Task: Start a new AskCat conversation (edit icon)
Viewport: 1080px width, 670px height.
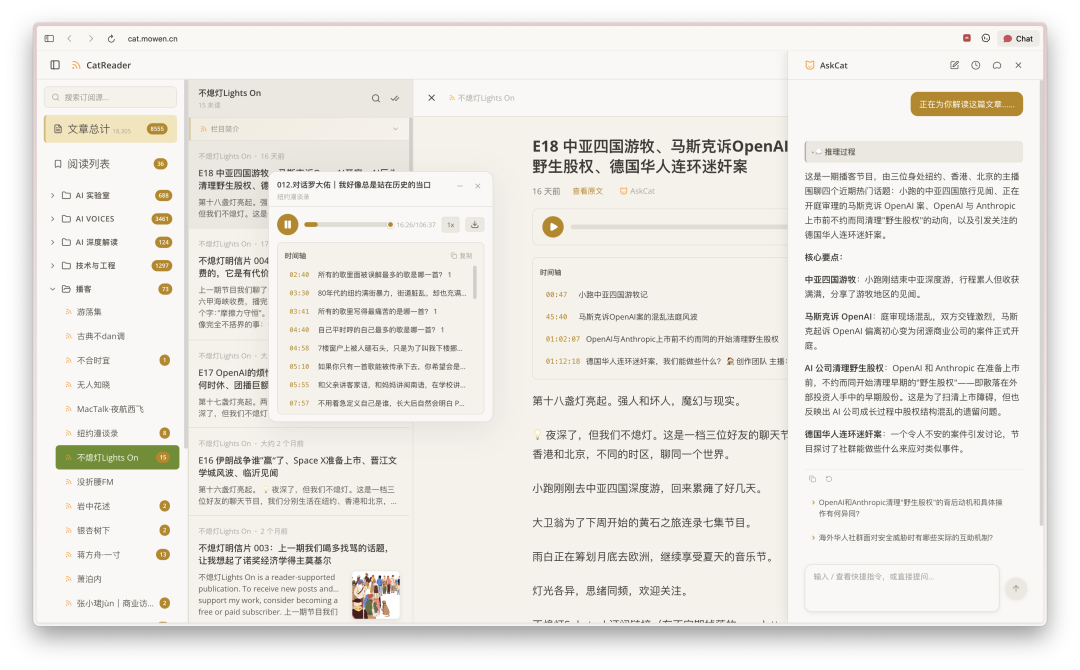Action: [x=954, y=65]
